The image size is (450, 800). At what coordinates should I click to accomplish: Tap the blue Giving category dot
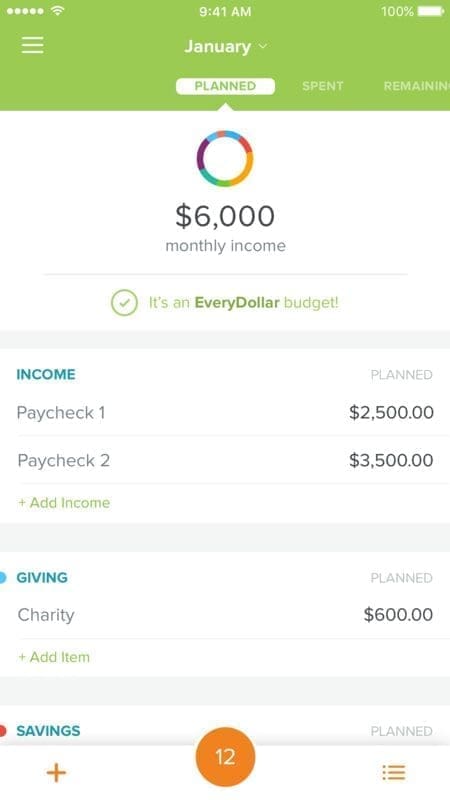tap(3, 578)
